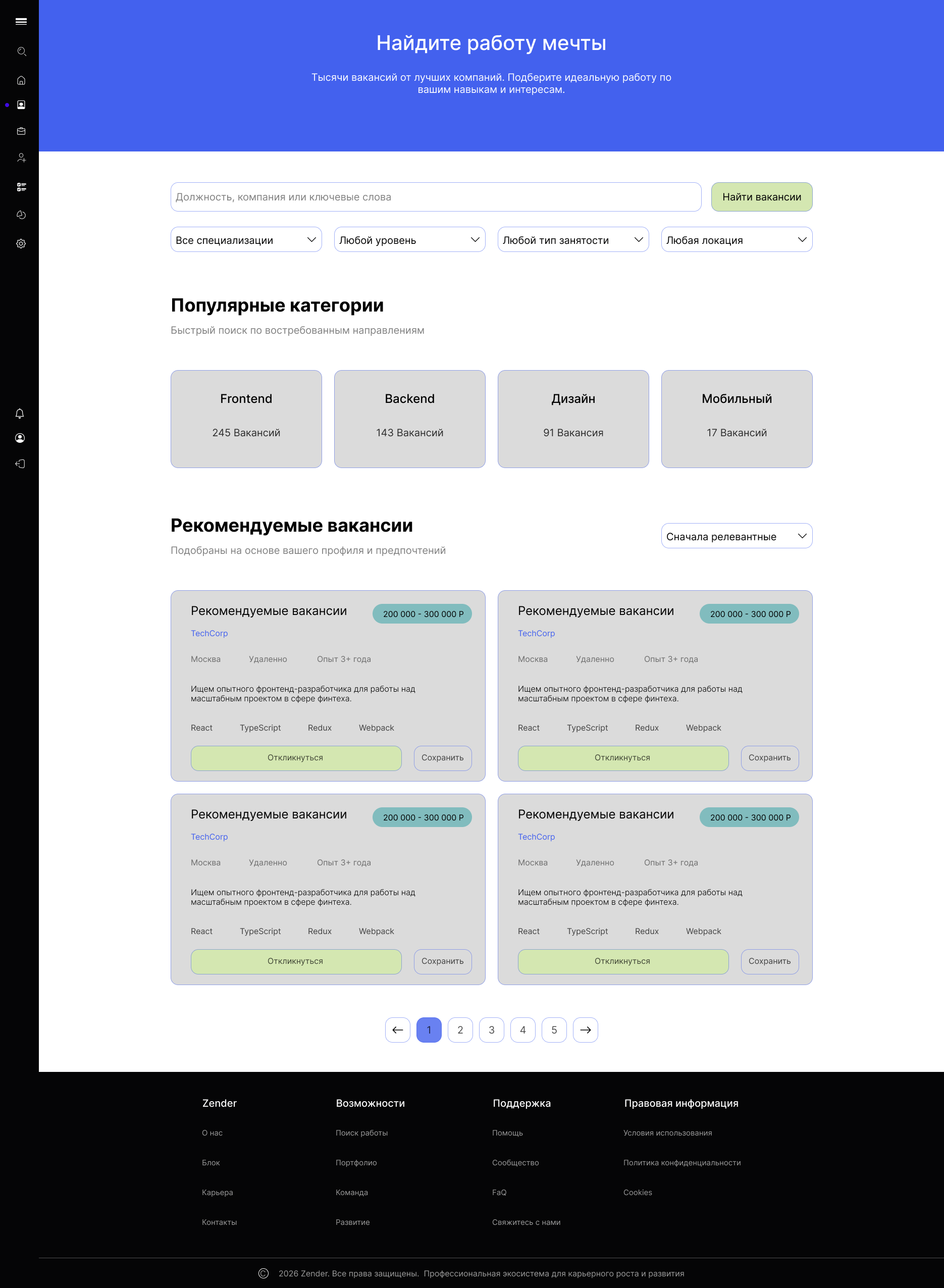Expand the "Любой тип занятости" dropdown
This screenshot has width=944, height=1288.
(x=572, y=240)
